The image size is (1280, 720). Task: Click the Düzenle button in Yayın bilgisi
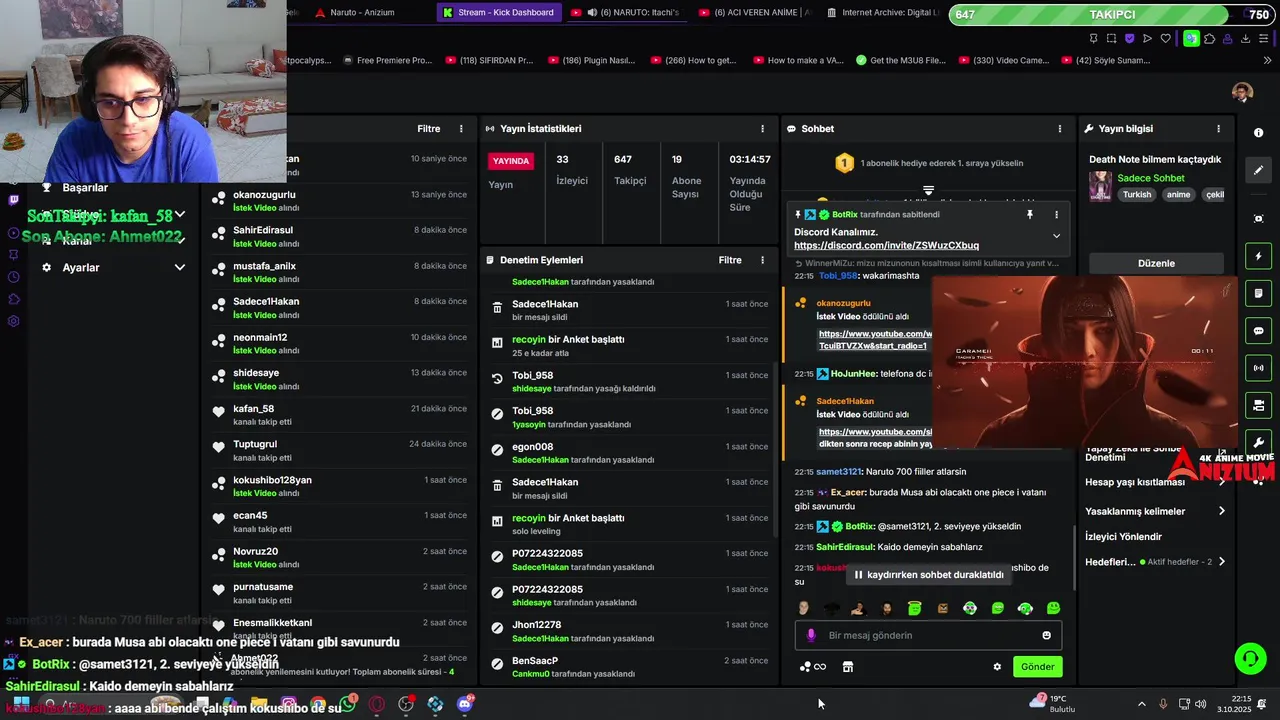tap(1156, 263)
